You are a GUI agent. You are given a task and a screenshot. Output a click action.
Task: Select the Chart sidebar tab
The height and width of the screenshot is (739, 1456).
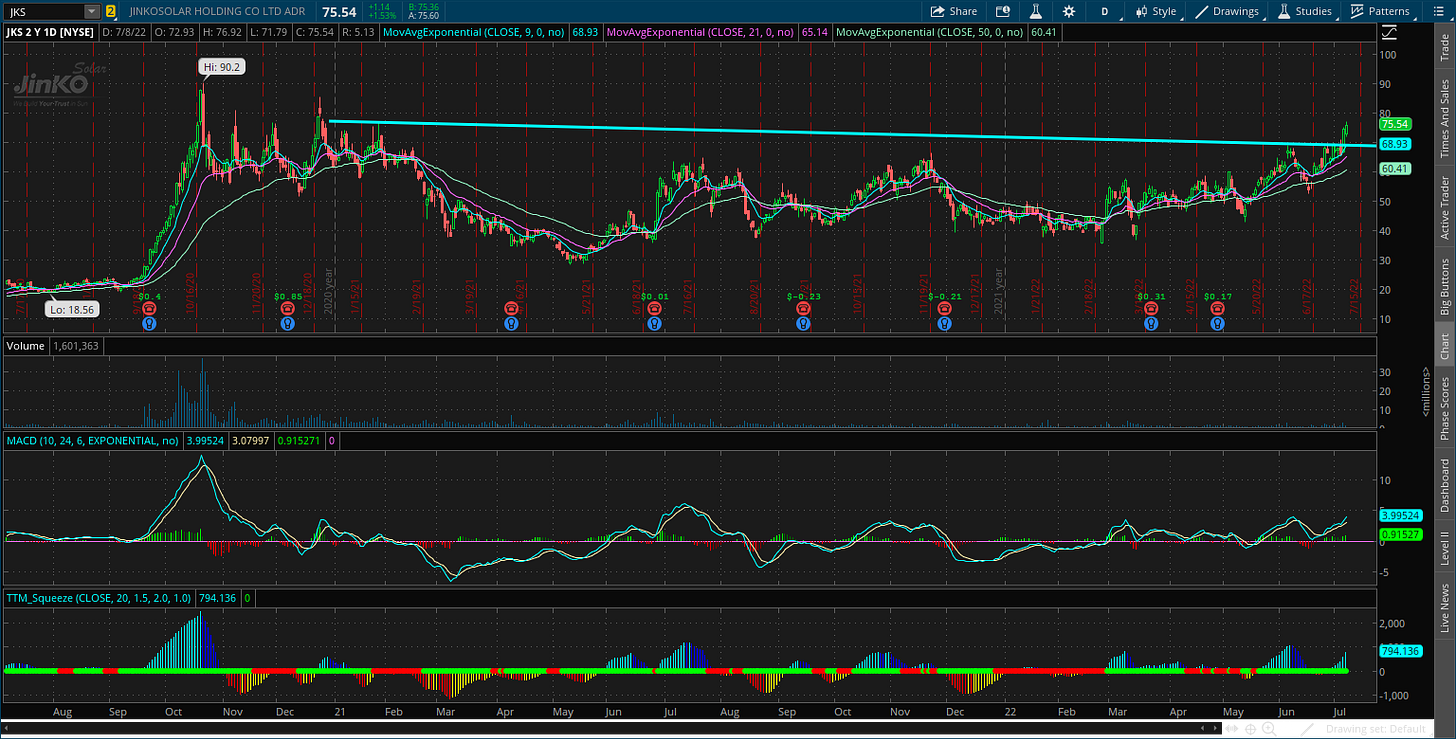coord(1443,345)
